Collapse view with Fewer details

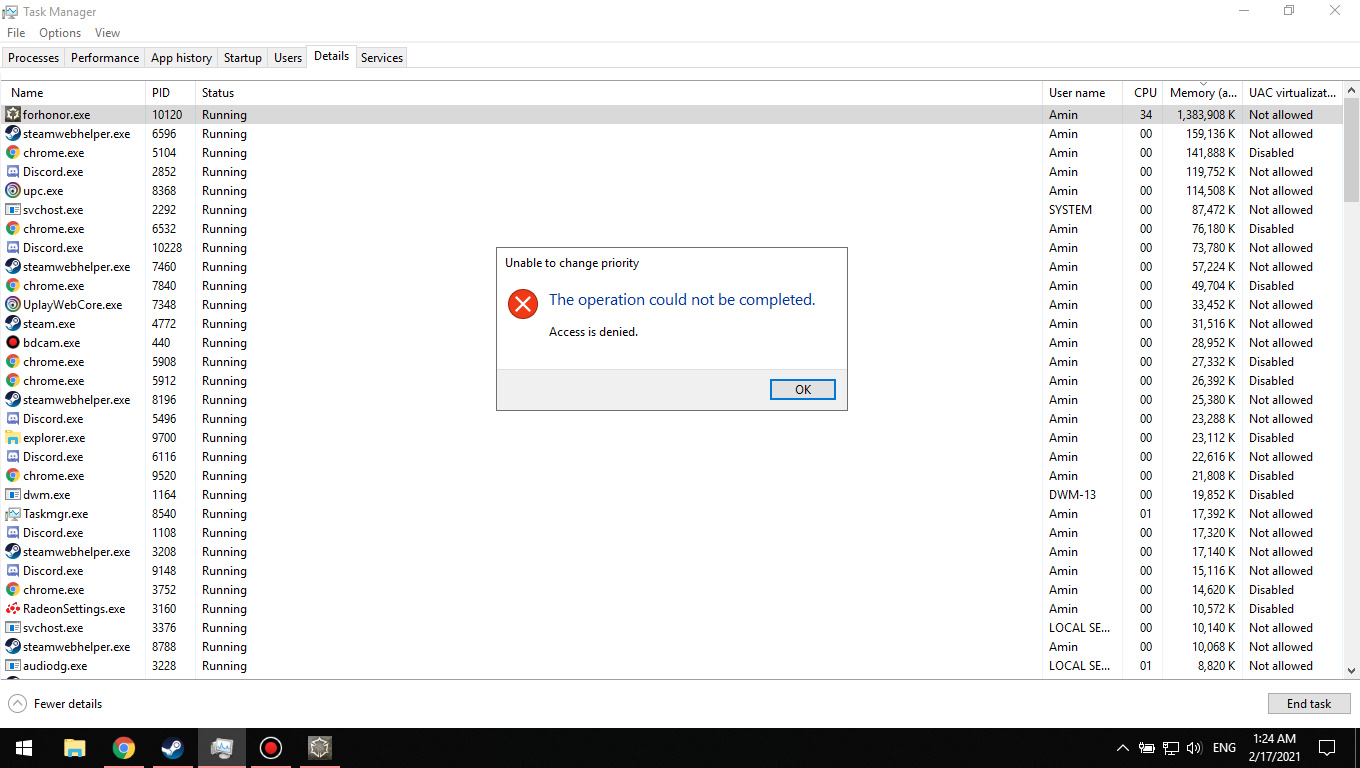pyautogui.click(x=56, y=704)
